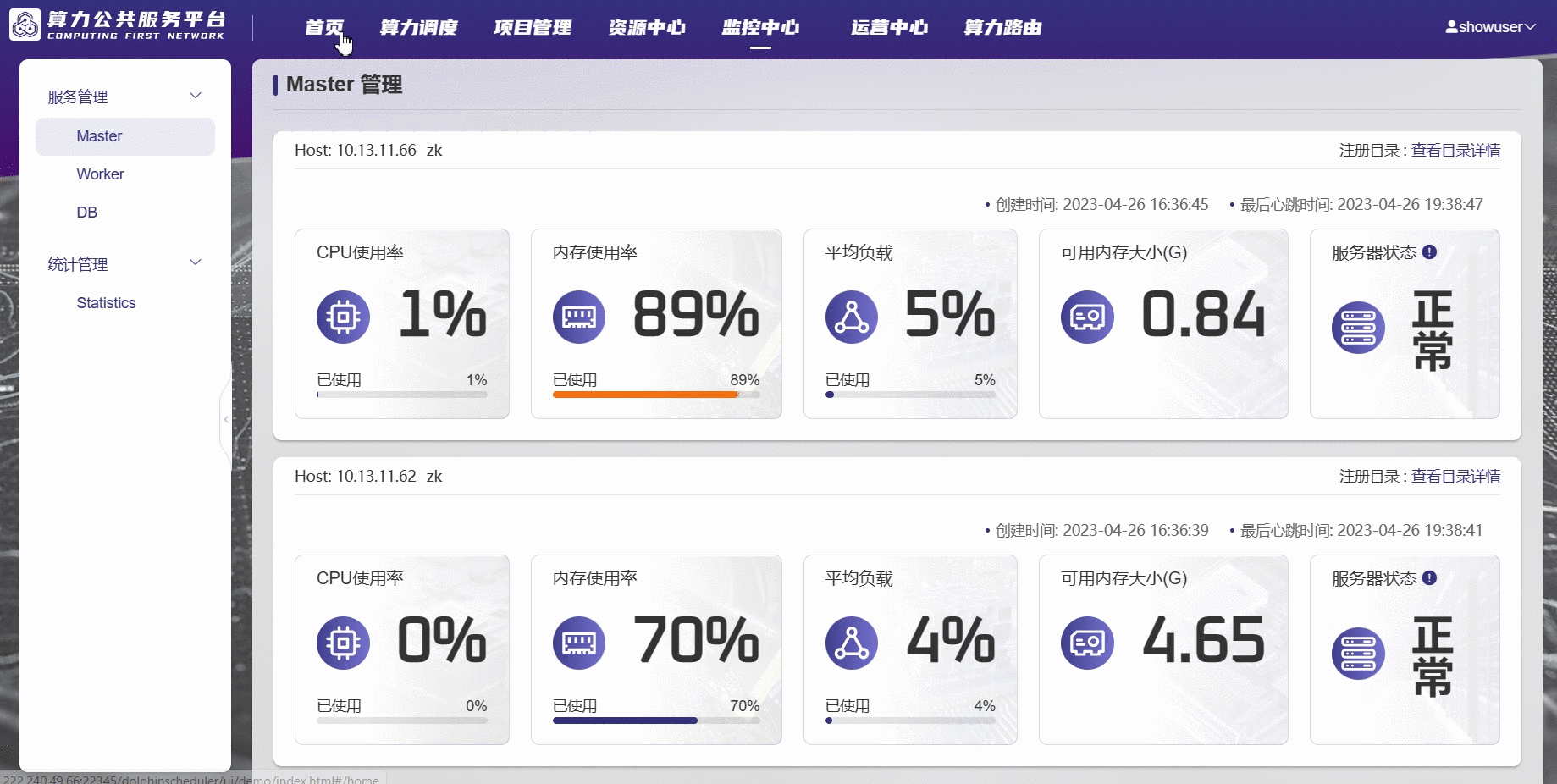Switch to the 算力调度 navigation tab
Image resolution: width=1557 pixels, height=784 pixels.
(x=418, y=27)
